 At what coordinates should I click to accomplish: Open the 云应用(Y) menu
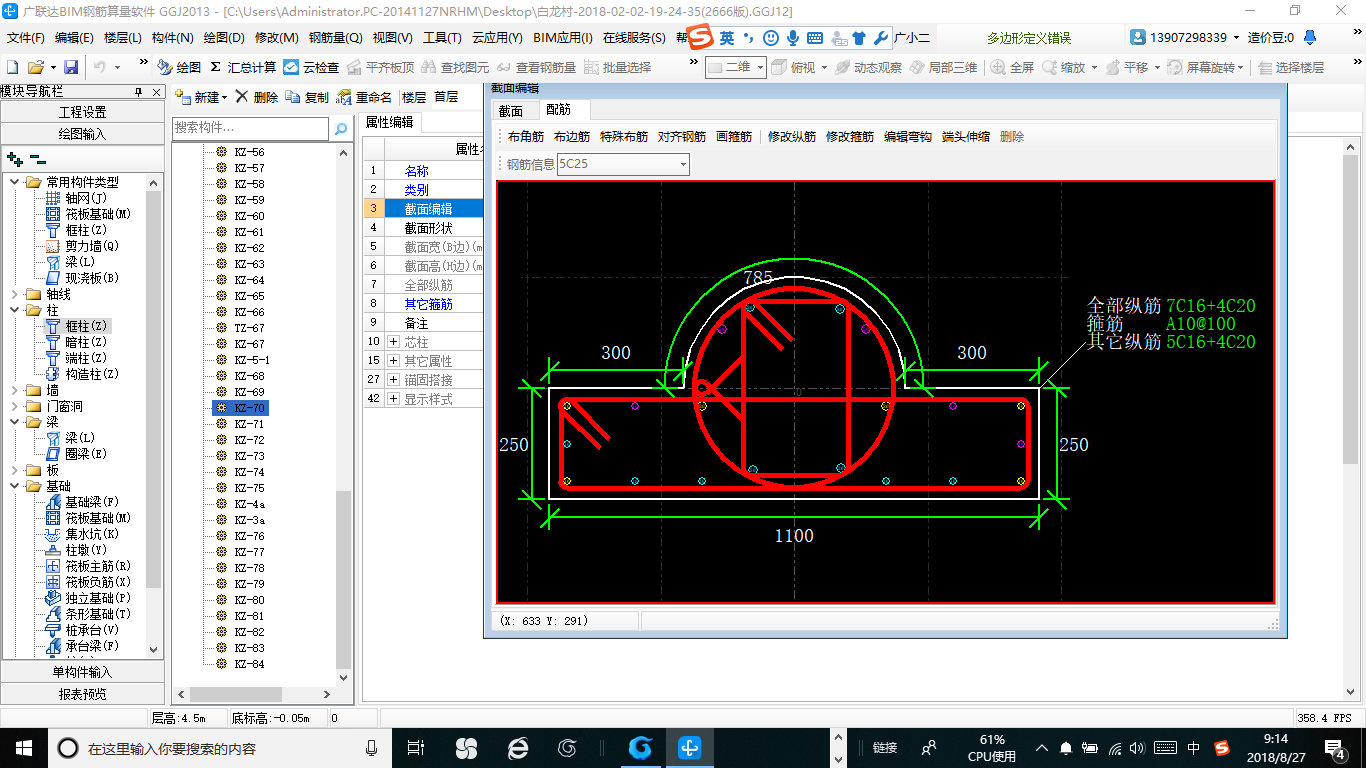click(x=497, y=38)
